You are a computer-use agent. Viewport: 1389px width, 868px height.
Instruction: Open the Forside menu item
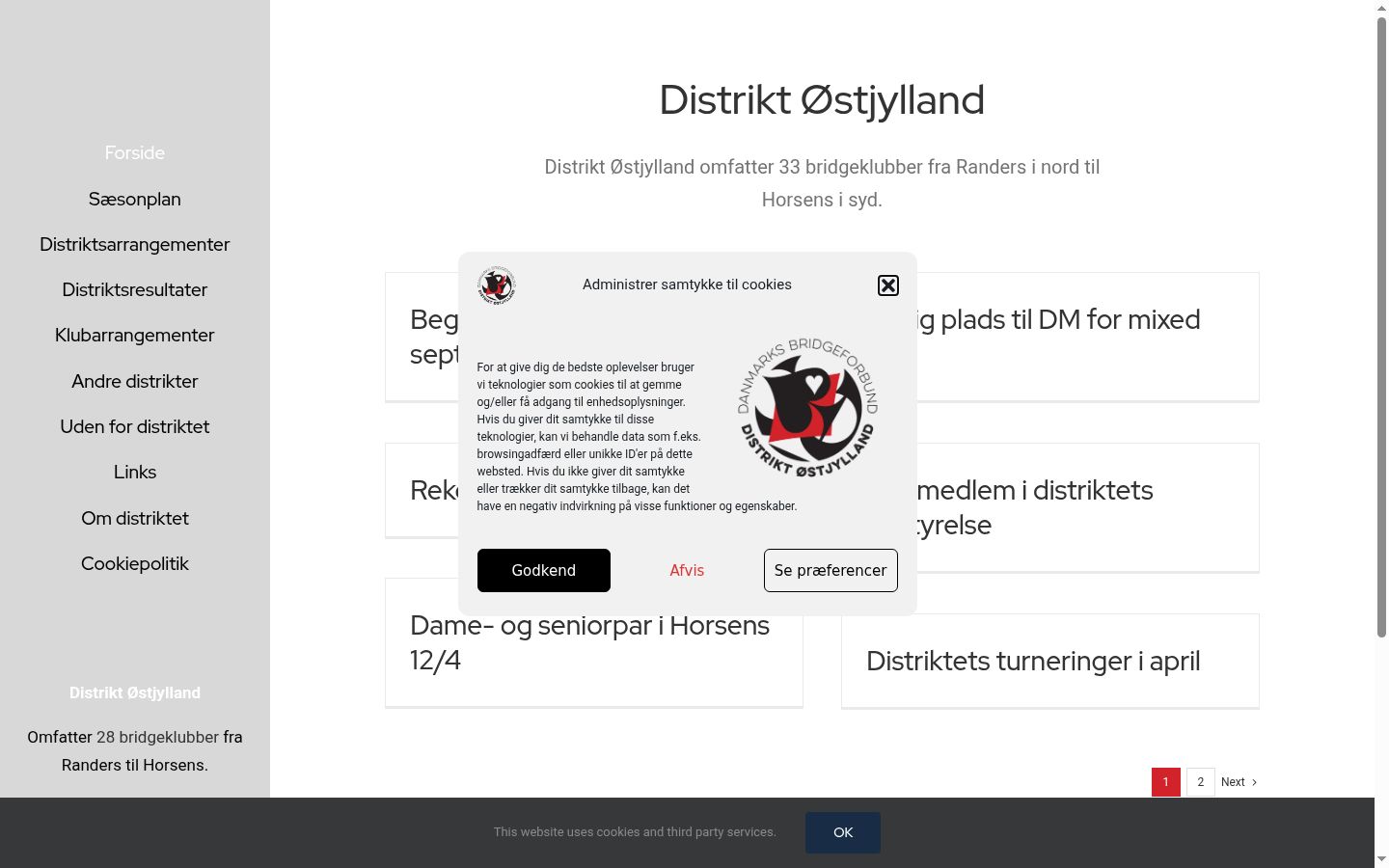point(135,153)
